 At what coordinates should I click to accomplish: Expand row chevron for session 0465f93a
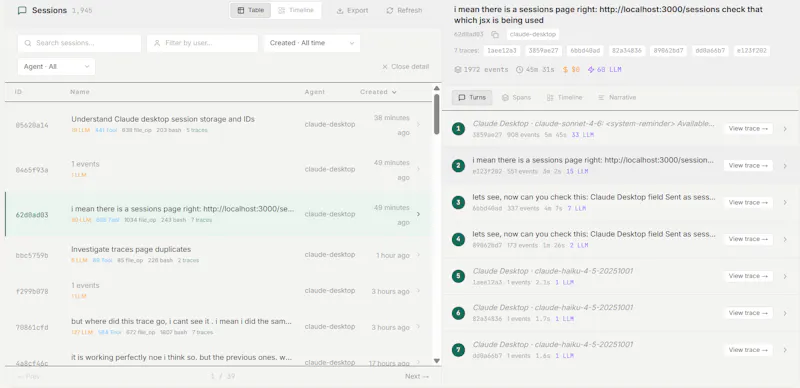[x=418, y=169]
